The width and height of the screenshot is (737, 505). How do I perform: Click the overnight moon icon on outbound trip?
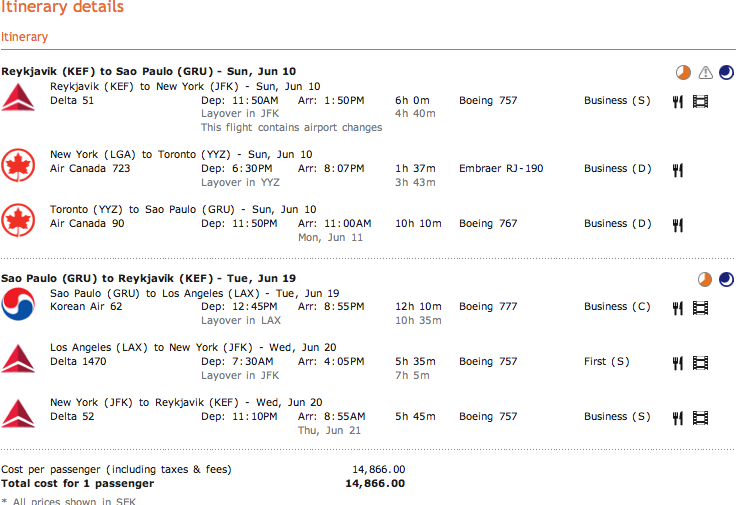tap(726, 72)
